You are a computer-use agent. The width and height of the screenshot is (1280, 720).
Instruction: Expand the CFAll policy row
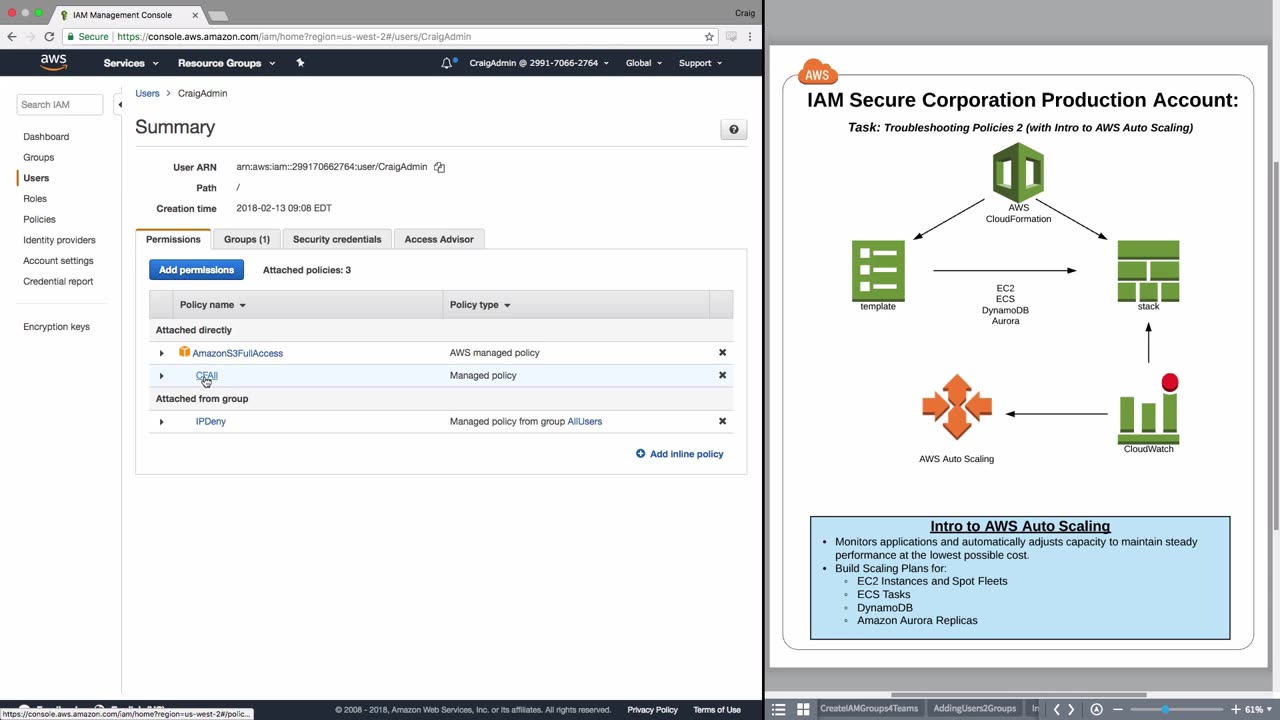(161, 376)
